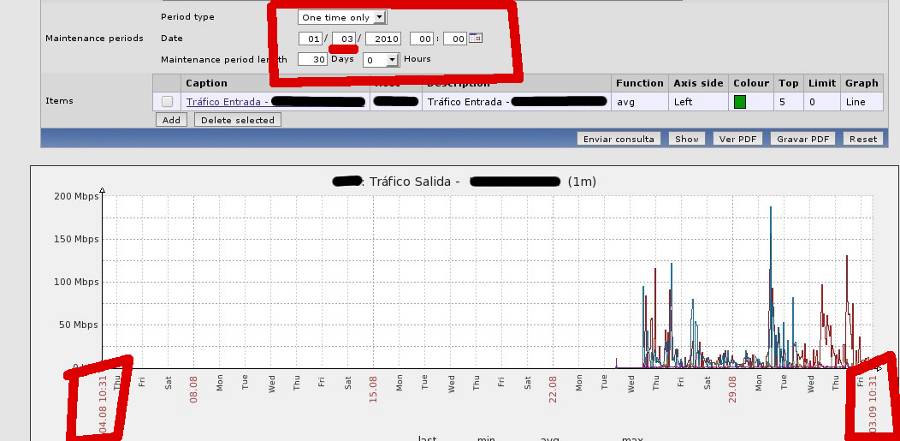
Task: Open the date picker calendar icon
Action: [476, 38]
